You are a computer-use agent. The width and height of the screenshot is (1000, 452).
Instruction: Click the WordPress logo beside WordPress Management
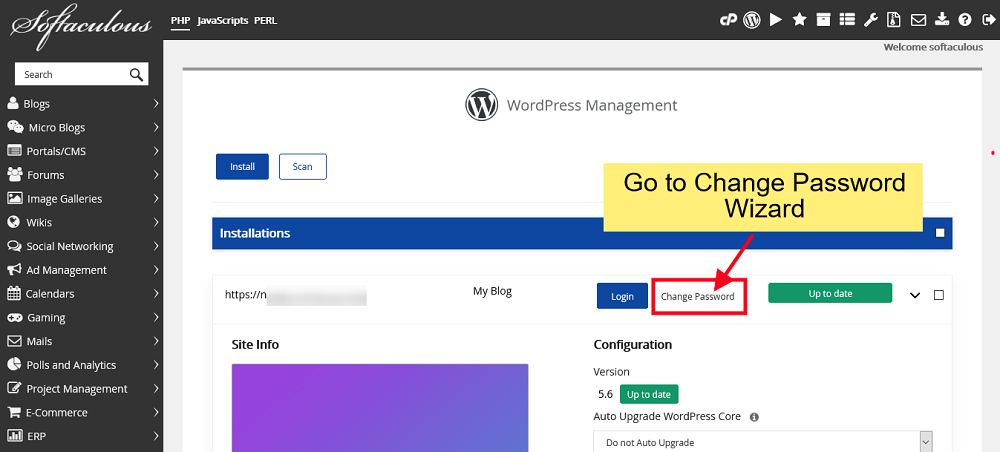pos(482,105)
